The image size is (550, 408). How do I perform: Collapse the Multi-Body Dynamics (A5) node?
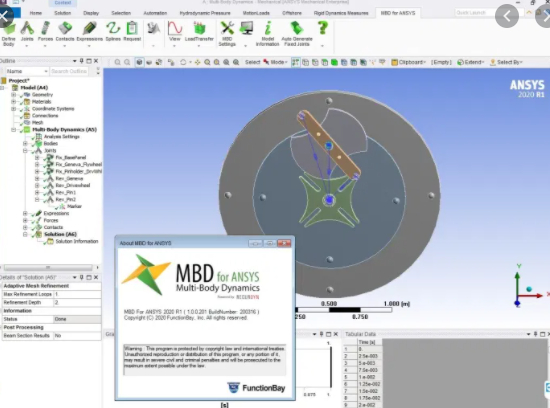click(13, 130)
